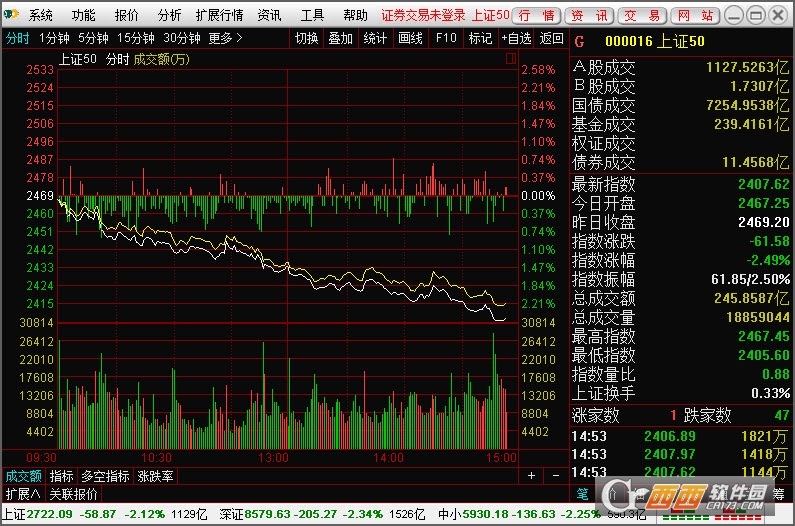The width and height of the screenshot is (795, 526).
Task: Click tick row 2406.89 1821万
Action: pos(680,436)
